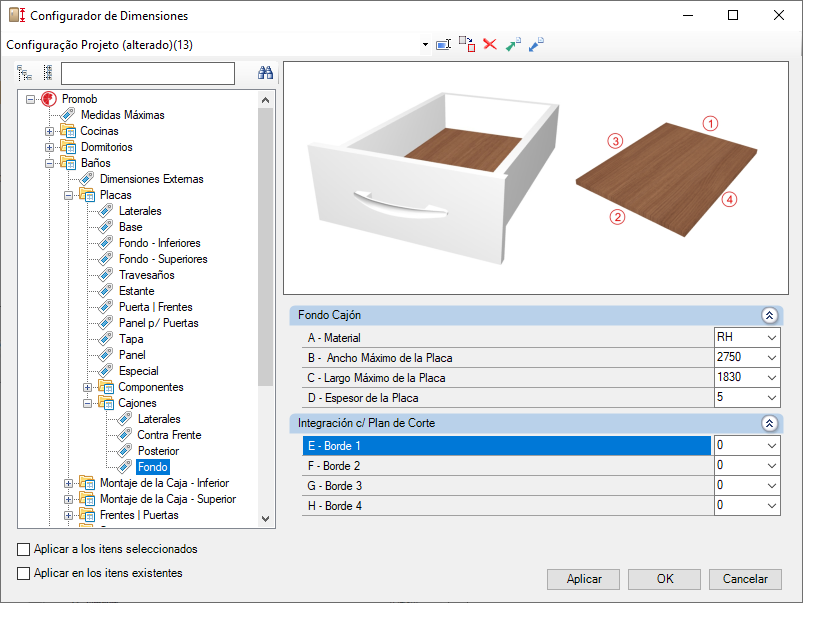Image resolution: width=831 pixels, height=617 pixels.
Task: Open the F - Borde 2 dropdown
Action: click(x=772, y=465)
